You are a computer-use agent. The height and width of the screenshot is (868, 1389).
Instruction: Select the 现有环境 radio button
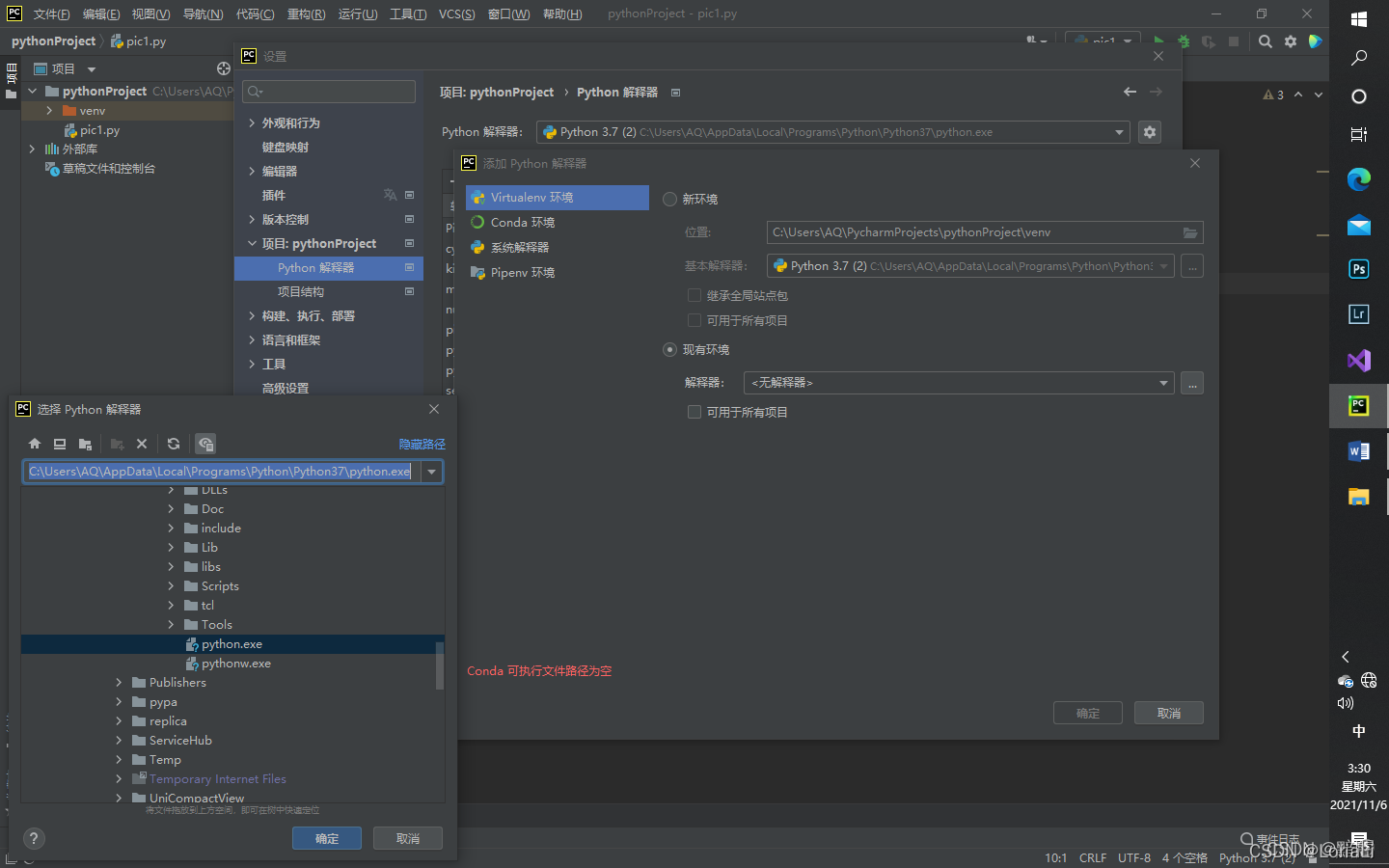[669, 349]
